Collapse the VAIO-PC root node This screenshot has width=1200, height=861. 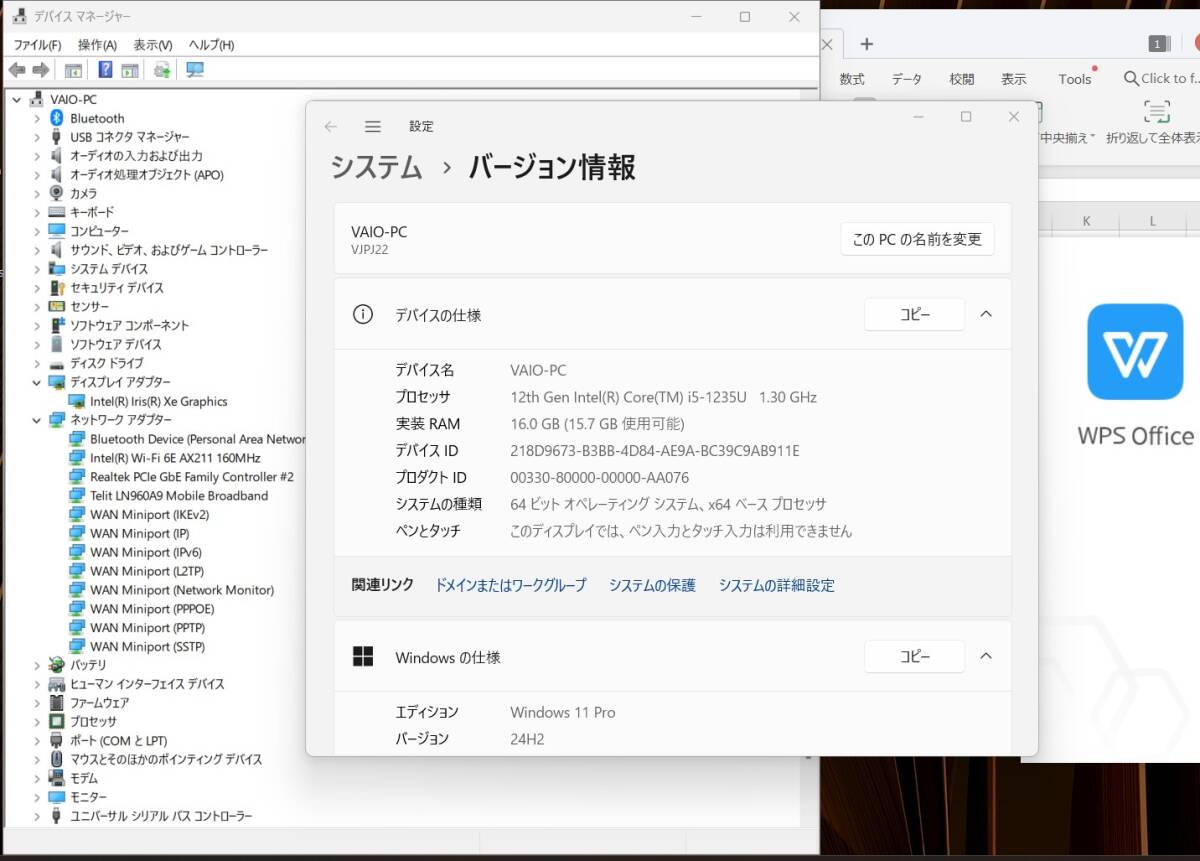coord(17,99)
